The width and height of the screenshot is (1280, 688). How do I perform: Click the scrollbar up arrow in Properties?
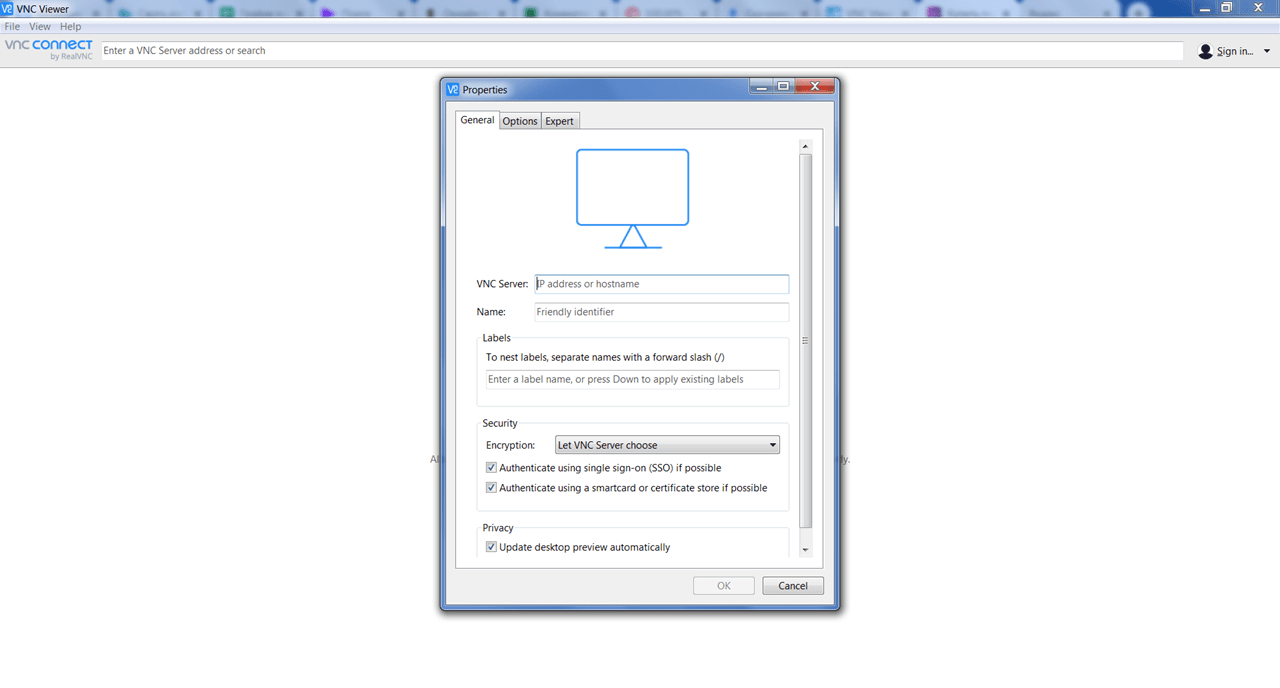[x=806, y=147]
